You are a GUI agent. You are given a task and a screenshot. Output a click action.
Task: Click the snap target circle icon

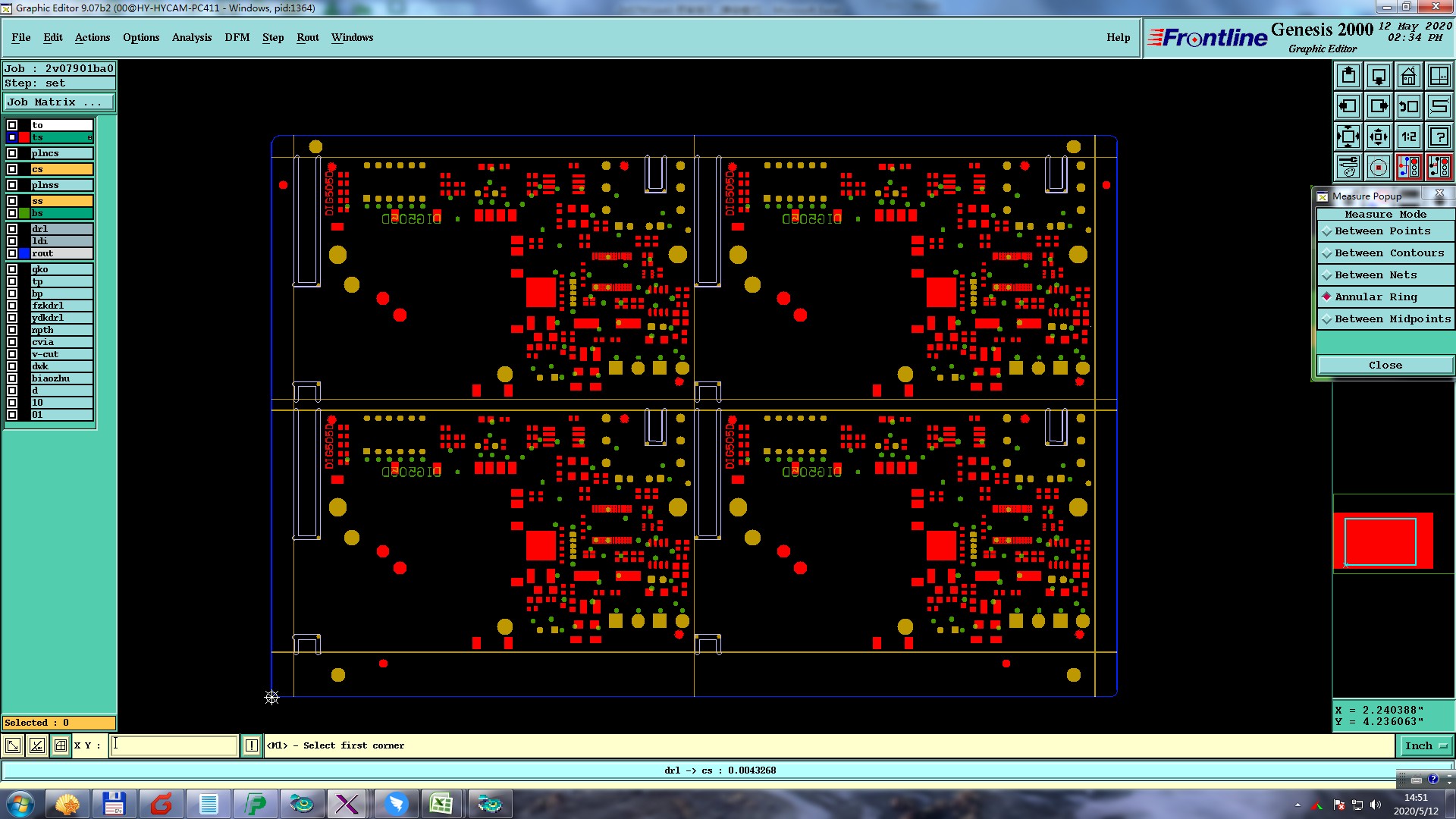[1379, 167]
